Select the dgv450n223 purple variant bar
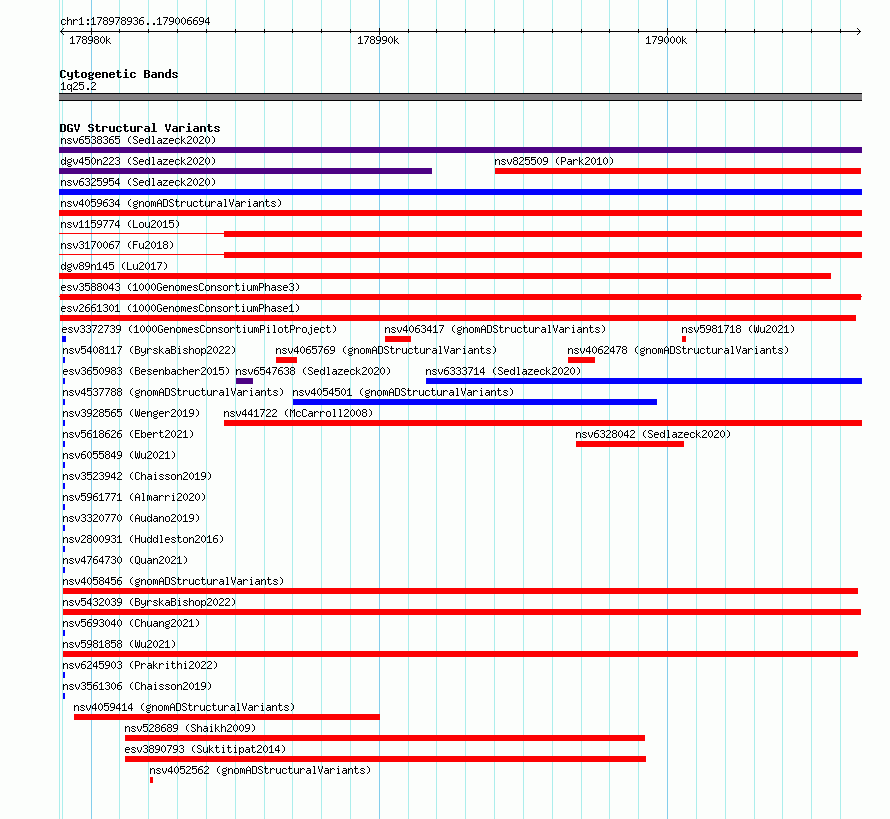 coord(245,171)
